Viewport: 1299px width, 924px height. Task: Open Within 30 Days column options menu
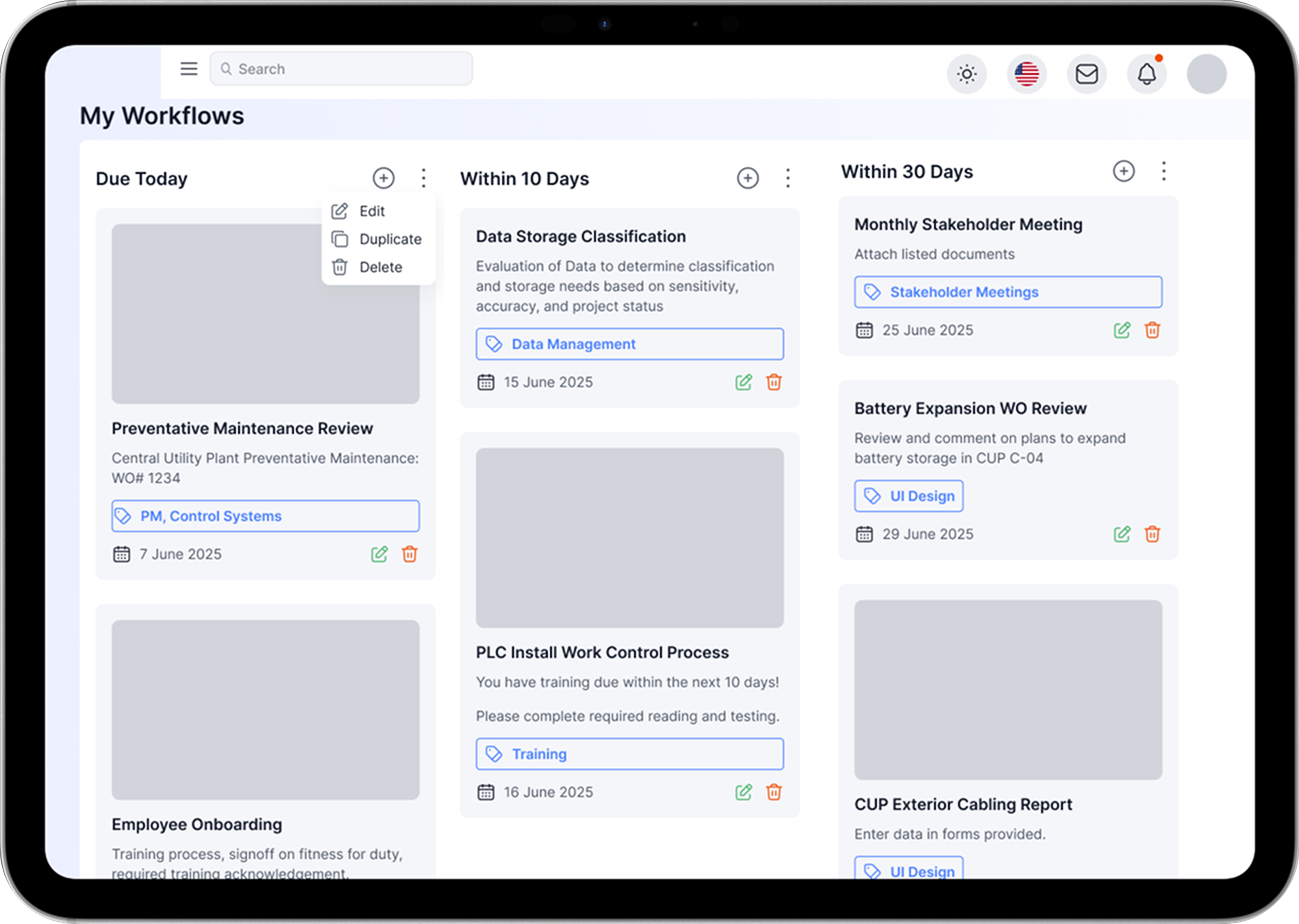[1163, 171]
